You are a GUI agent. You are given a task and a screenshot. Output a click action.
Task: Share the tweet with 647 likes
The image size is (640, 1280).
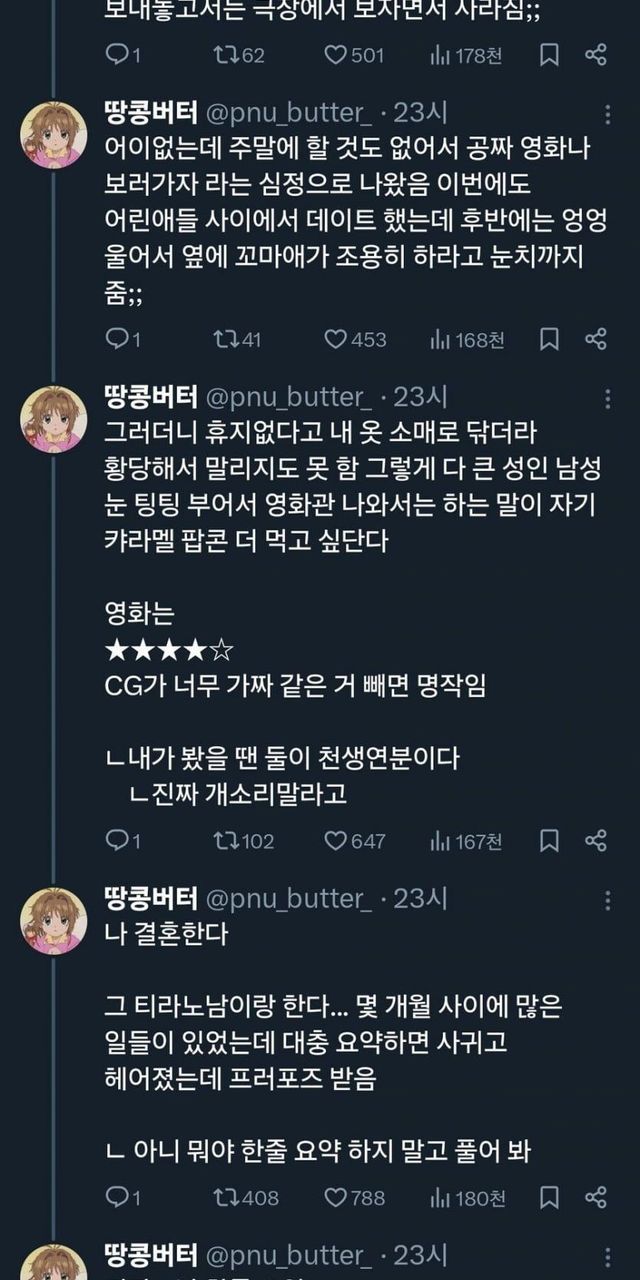596,841
